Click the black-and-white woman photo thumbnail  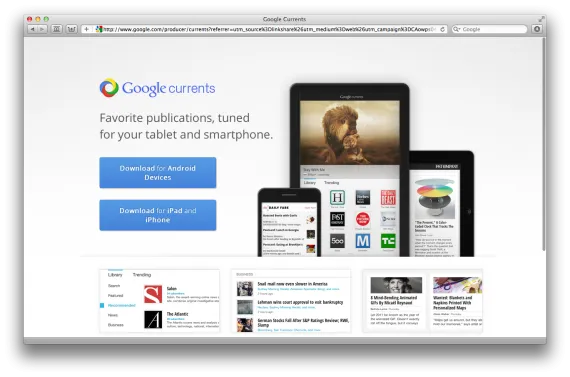coord(396,285)
